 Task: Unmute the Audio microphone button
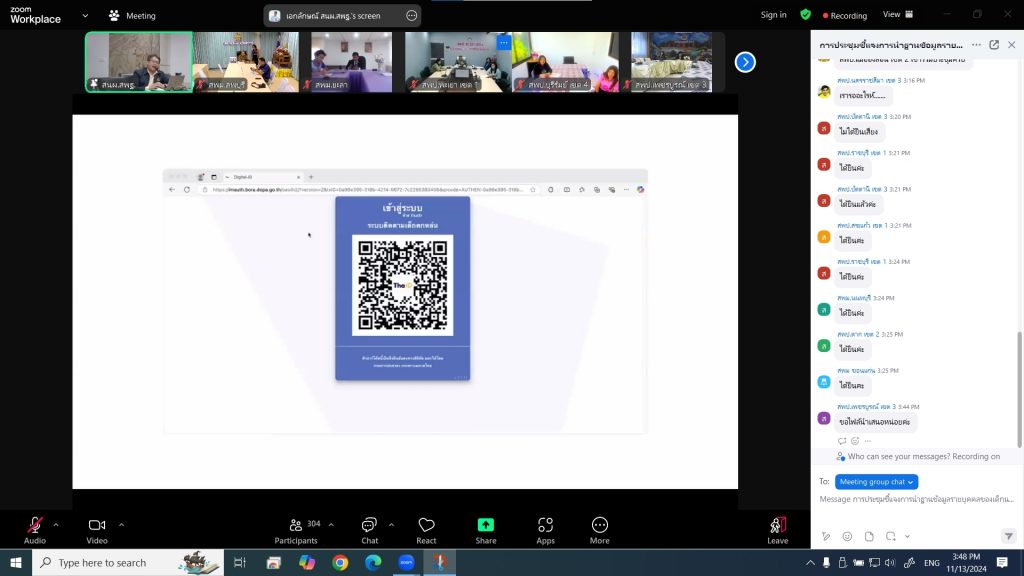[x=35, y=530]
